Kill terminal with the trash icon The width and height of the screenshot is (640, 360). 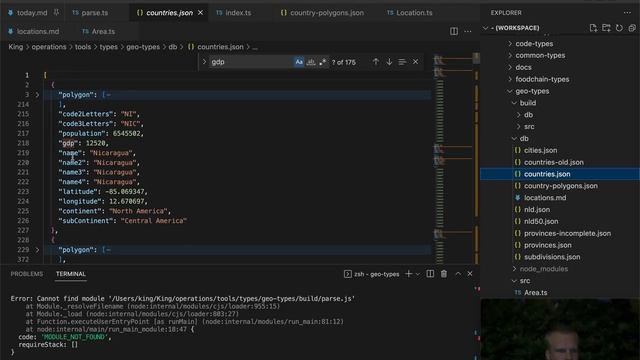[x=444, y=274]
